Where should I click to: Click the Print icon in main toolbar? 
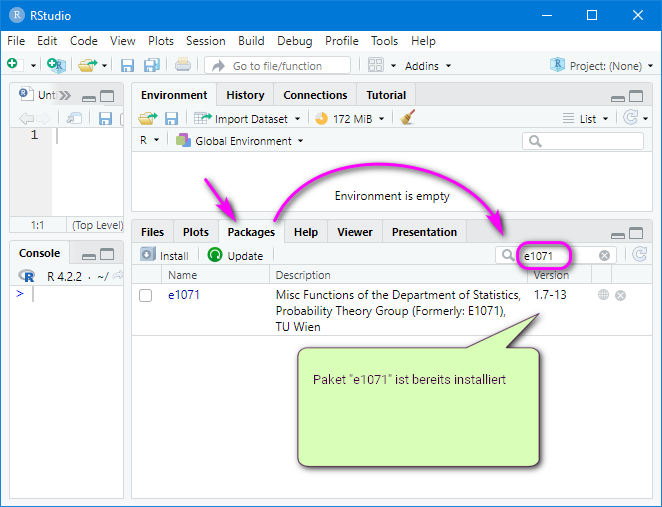[x=183, y=65]
